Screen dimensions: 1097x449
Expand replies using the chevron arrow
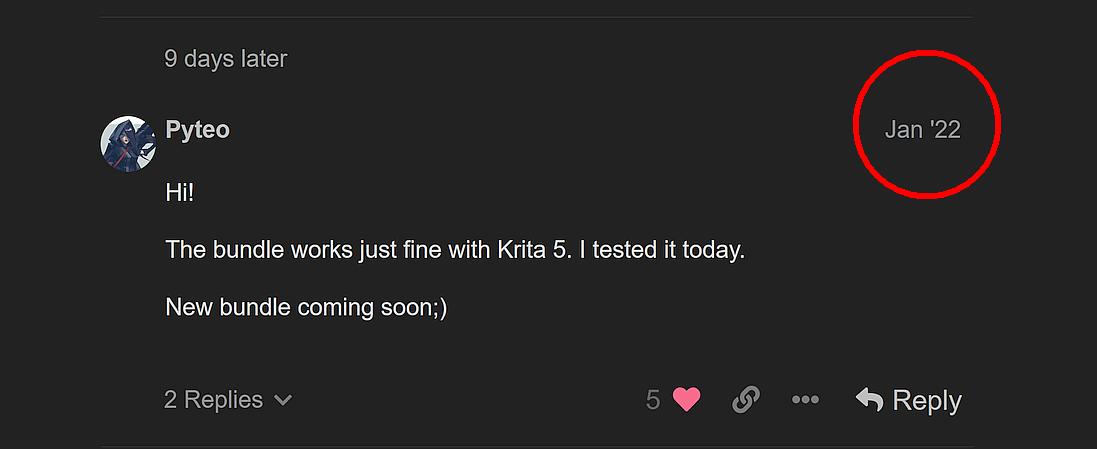[x=283, y=401]
